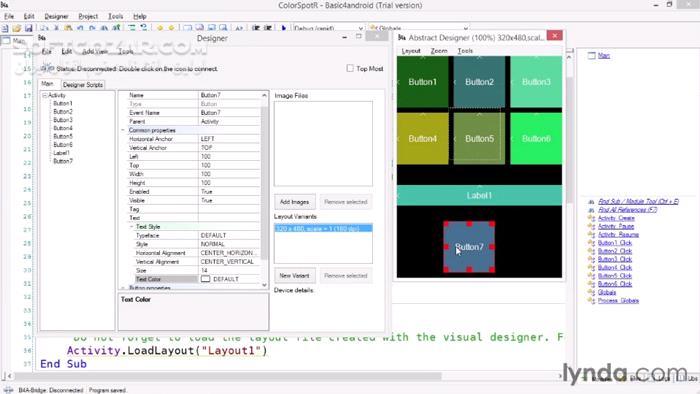Click the Remove selected button under Image Files
Screen dimensions: 700x394
point(346,202)
